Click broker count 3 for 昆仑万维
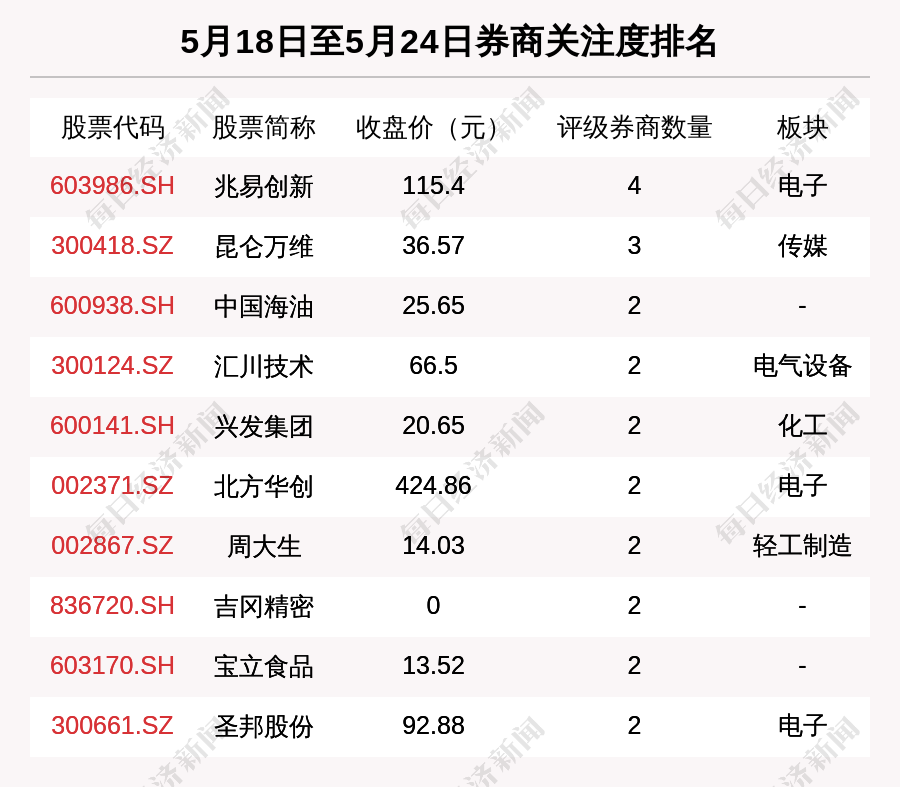Viewport: 900px width, 787px height. click(634, 246)
